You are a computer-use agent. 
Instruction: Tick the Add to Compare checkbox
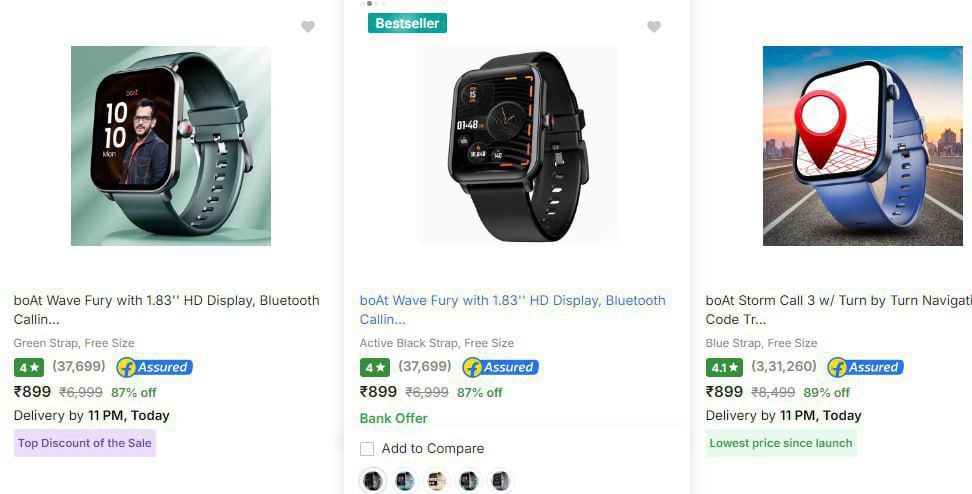(x=367, y=449)
